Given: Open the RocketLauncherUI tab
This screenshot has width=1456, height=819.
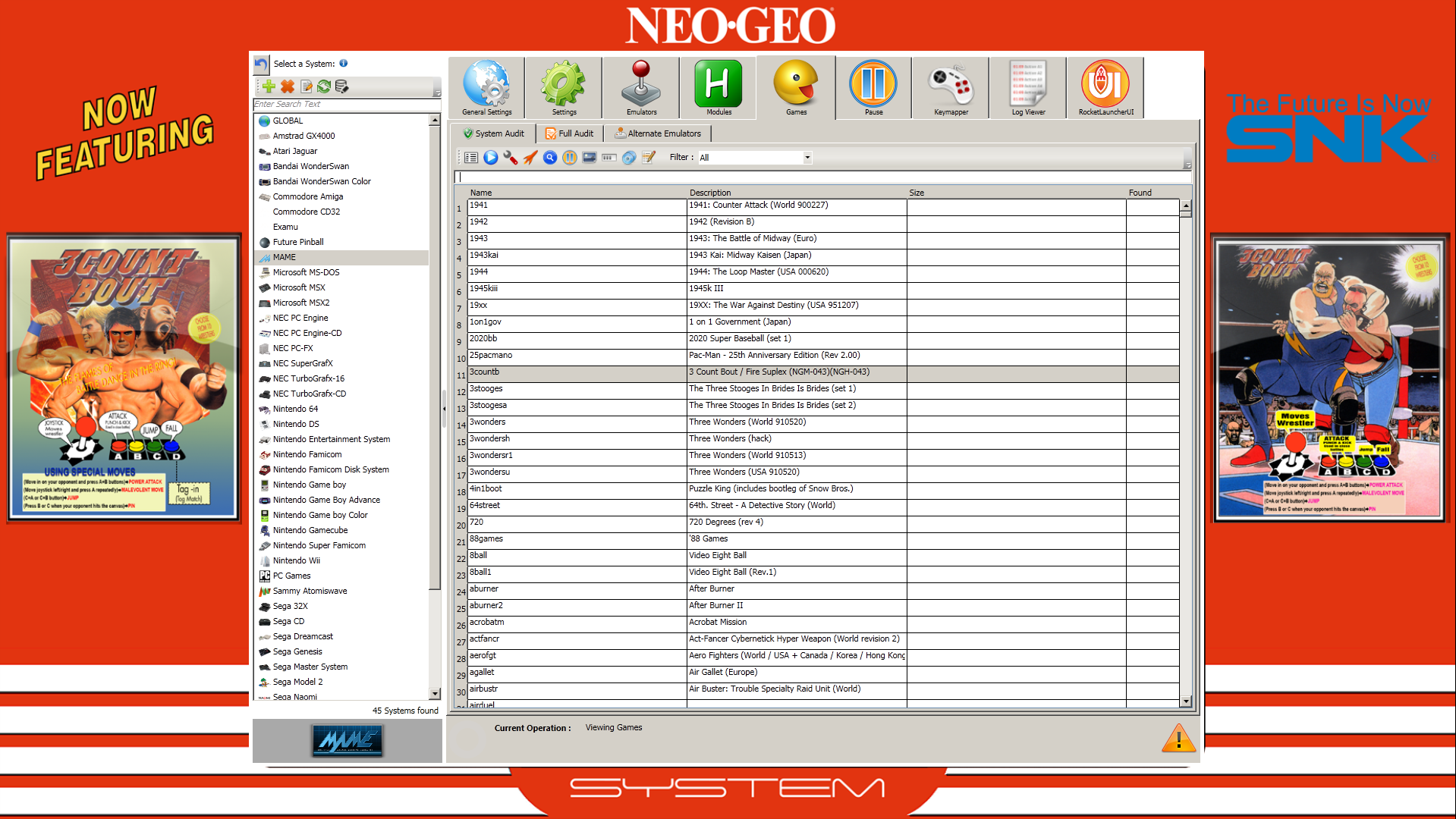Looking at the screenshot, I should (x=1106, y=88).
